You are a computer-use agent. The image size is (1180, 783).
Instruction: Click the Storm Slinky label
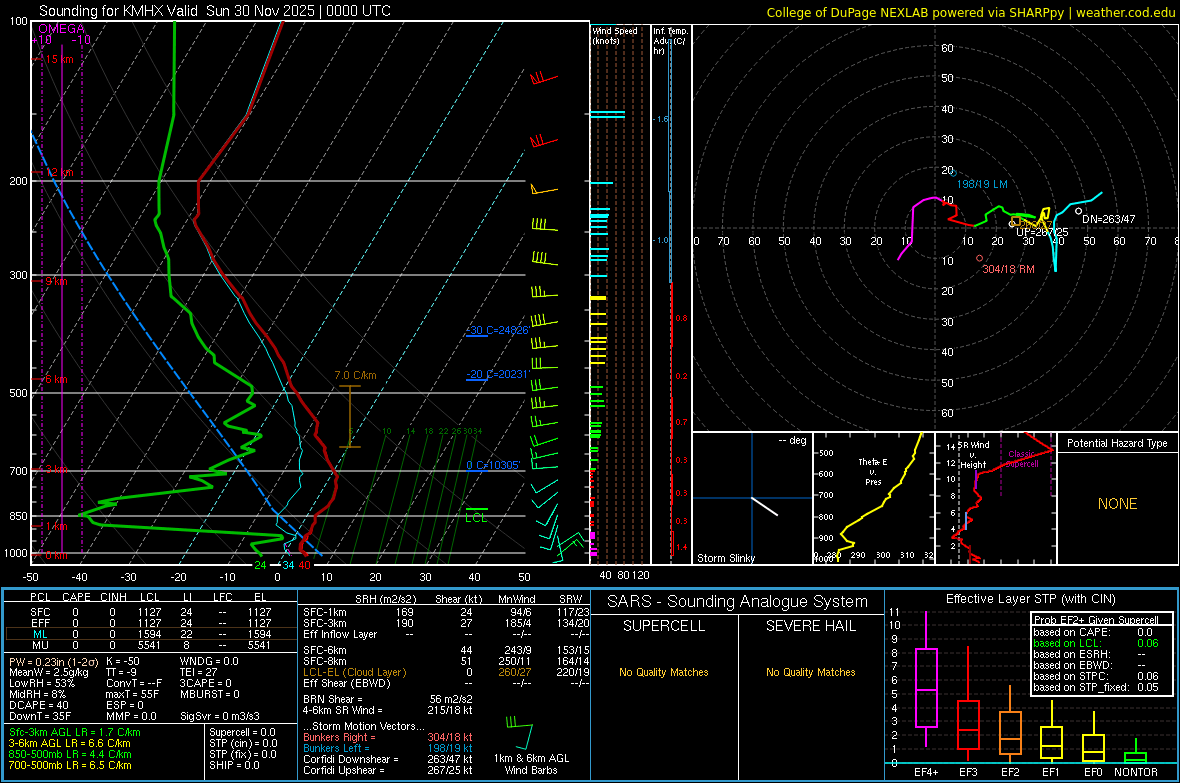(725, 558)
